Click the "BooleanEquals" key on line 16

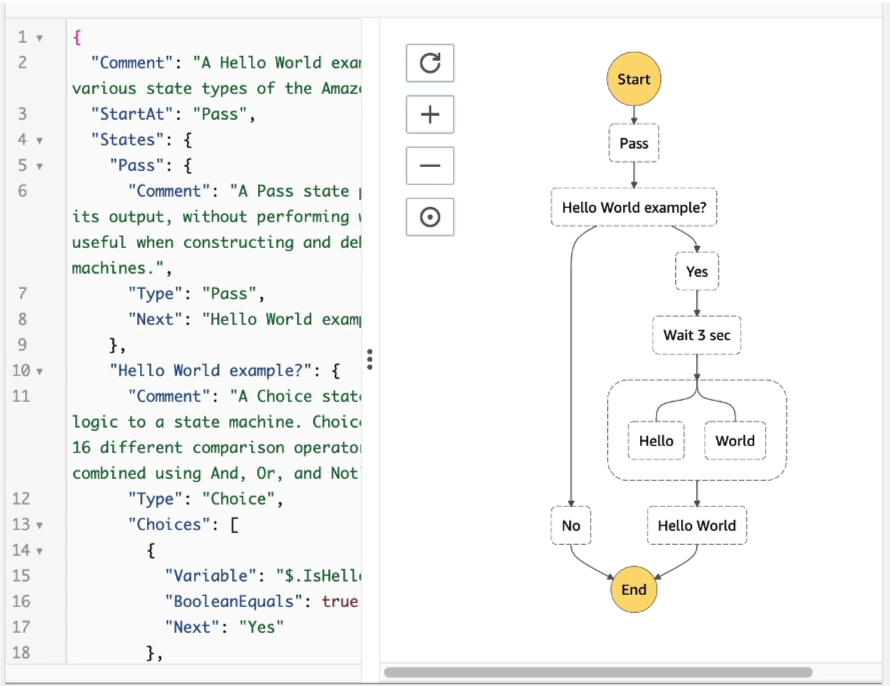tap(234, 601)
